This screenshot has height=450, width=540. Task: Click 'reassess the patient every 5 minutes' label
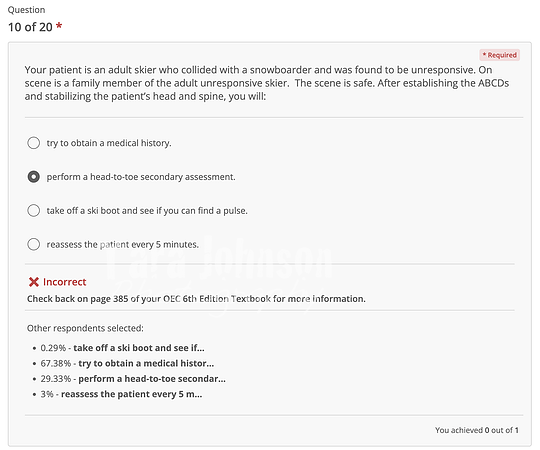[x=123, y=244]
